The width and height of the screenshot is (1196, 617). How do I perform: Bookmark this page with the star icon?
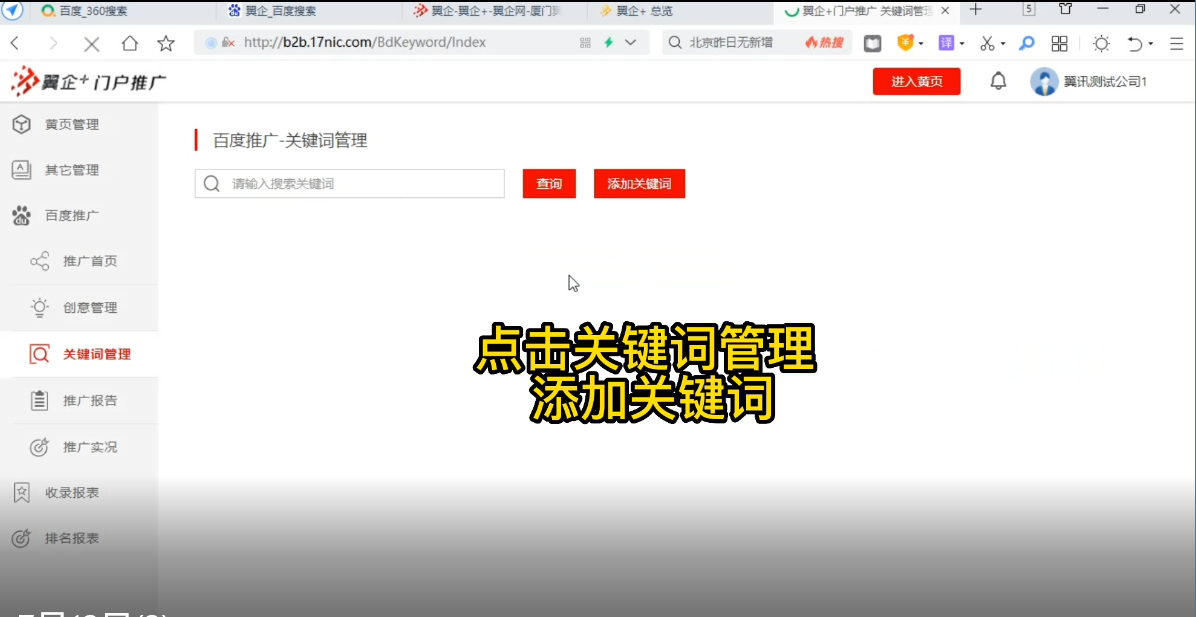[166, 43]
